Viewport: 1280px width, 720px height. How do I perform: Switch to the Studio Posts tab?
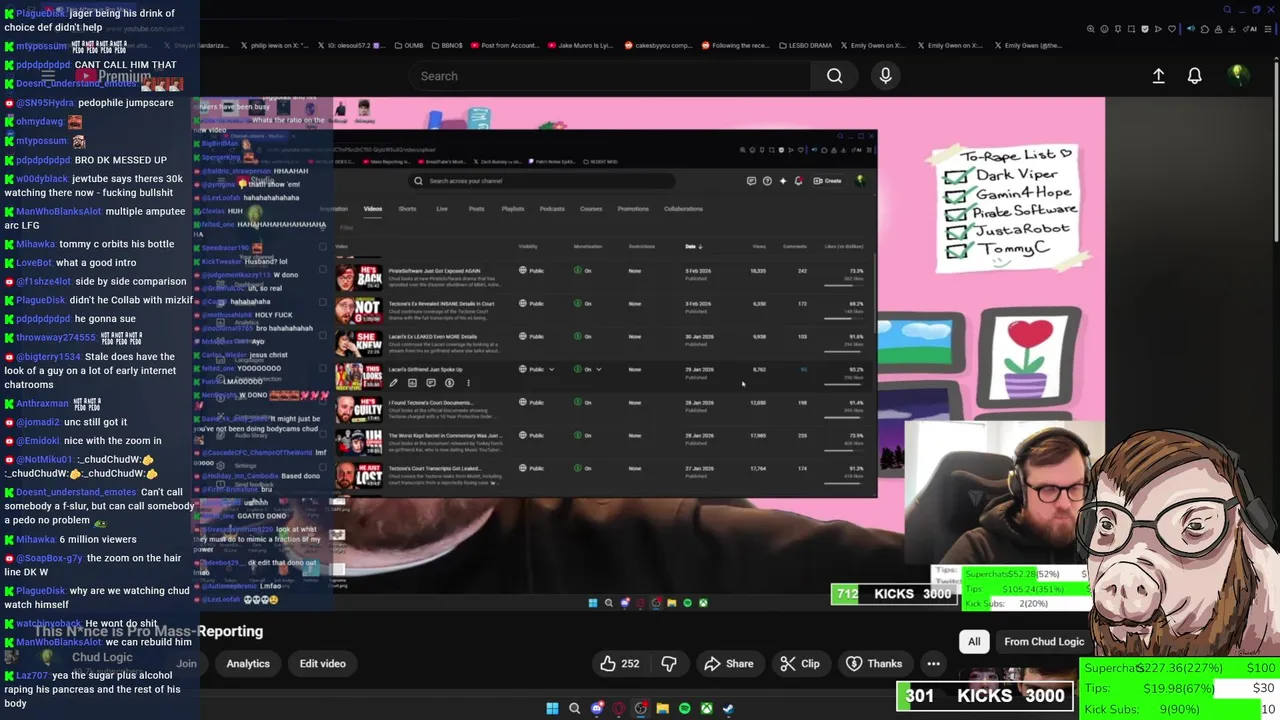(476, 209)
